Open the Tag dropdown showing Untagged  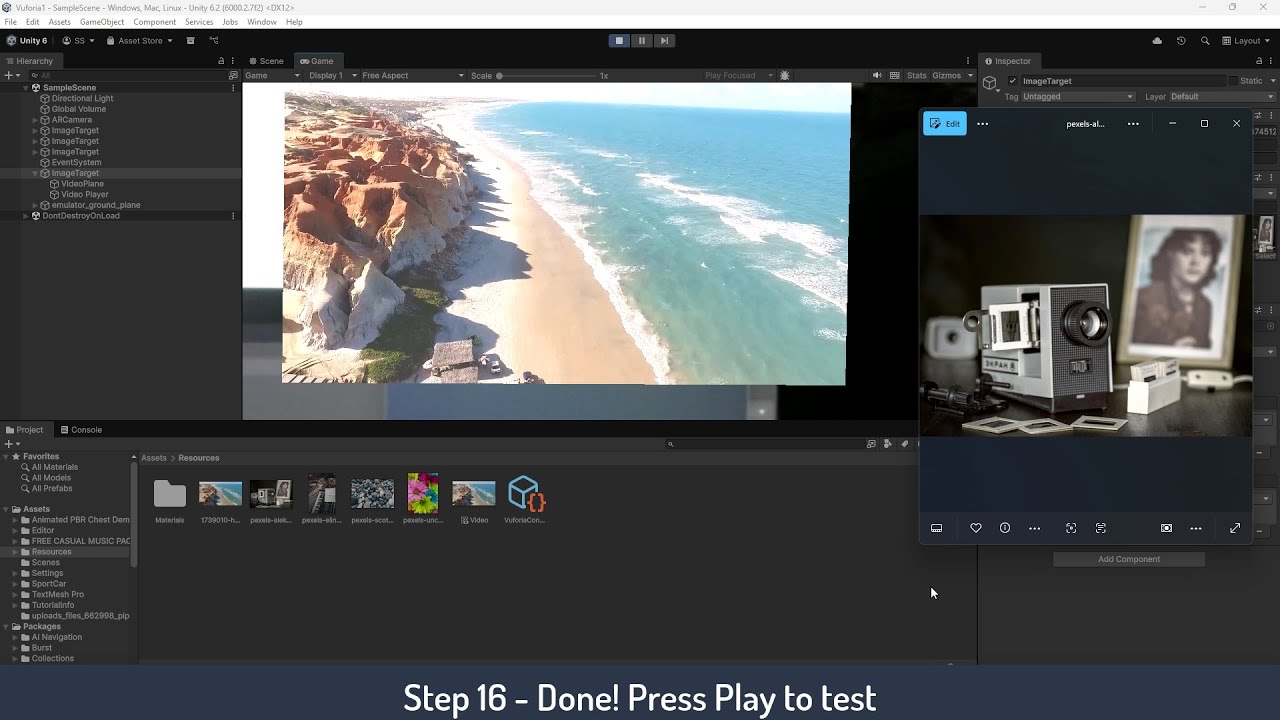pyautogui.click(x=1078, y=97)
